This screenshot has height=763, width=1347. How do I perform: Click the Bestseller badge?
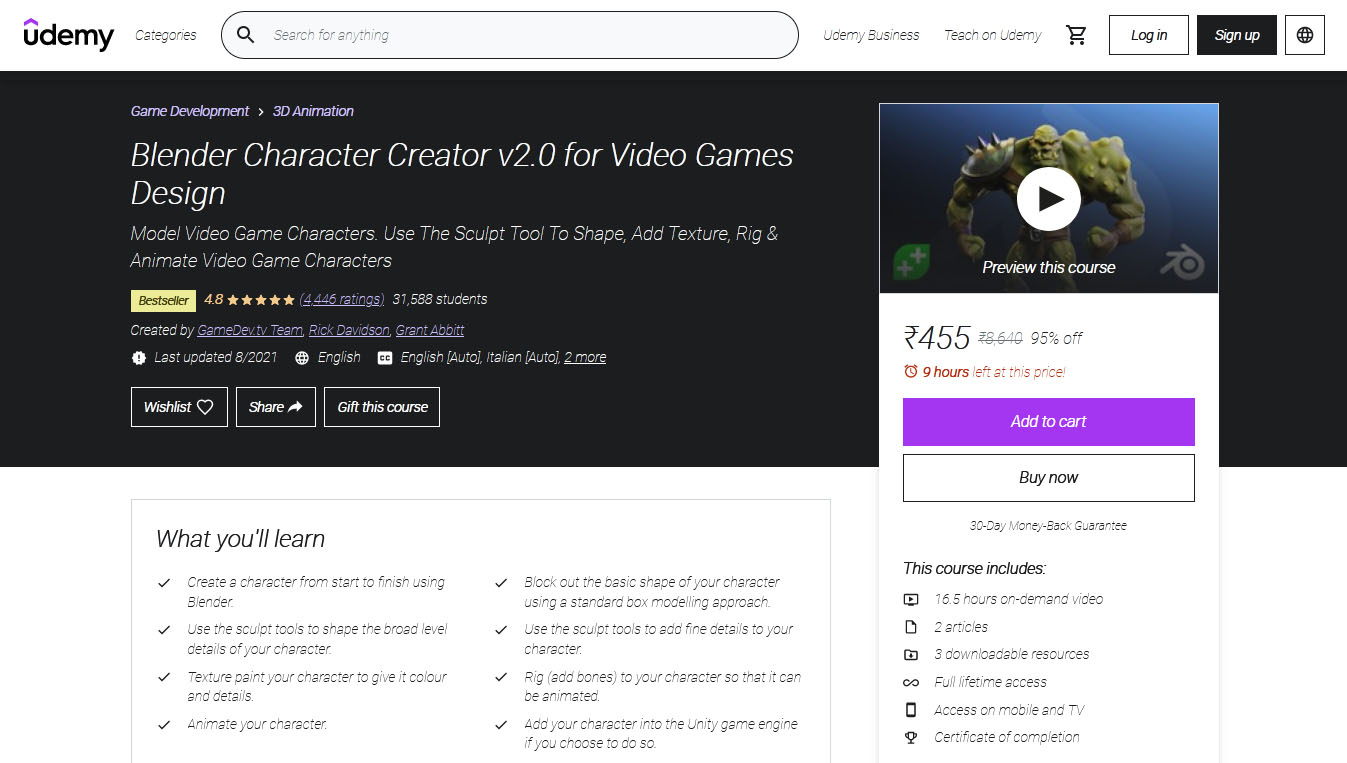(x=163, y=300)
